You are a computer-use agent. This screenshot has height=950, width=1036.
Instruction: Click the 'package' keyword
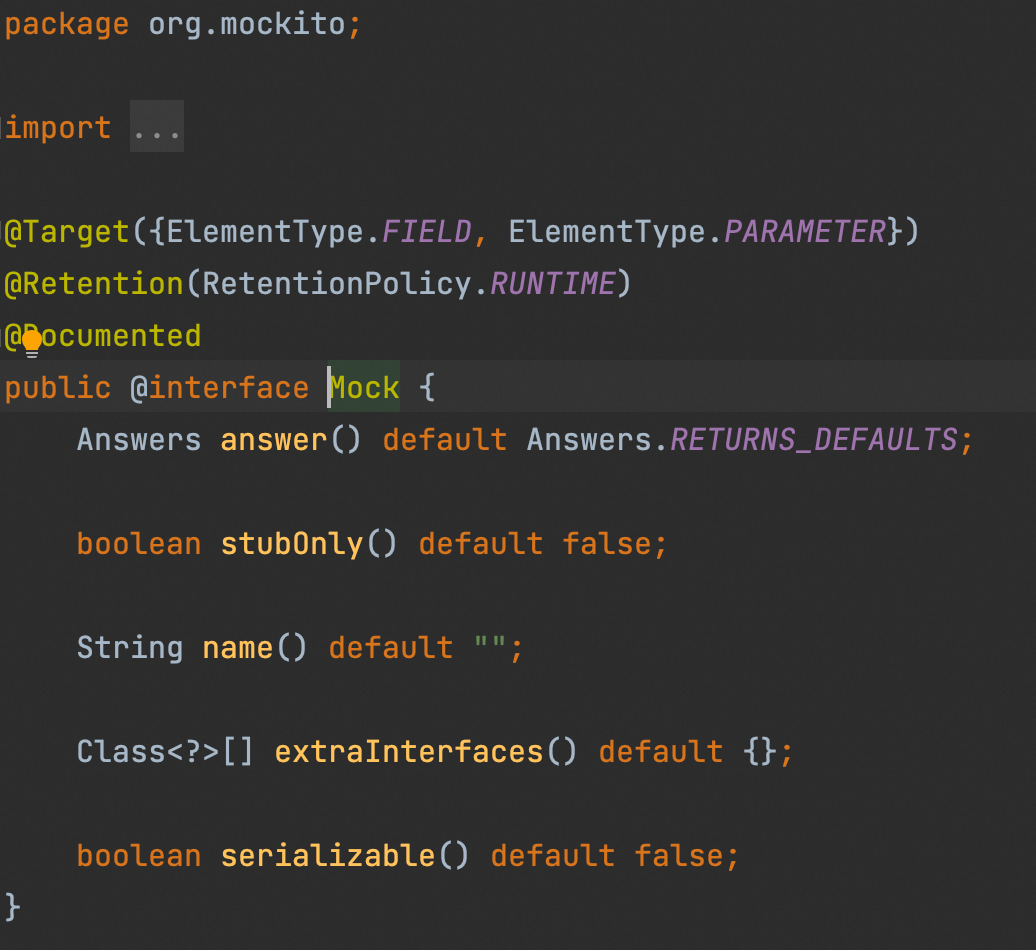[x=66, y=25]
